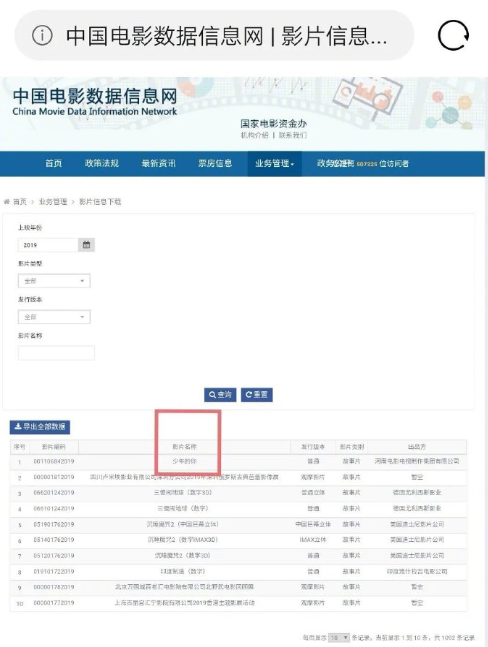The image size is (488, 647).
Task: Select 沉睡魔咒2（数字IMAX3D） title
Action: 183,540
